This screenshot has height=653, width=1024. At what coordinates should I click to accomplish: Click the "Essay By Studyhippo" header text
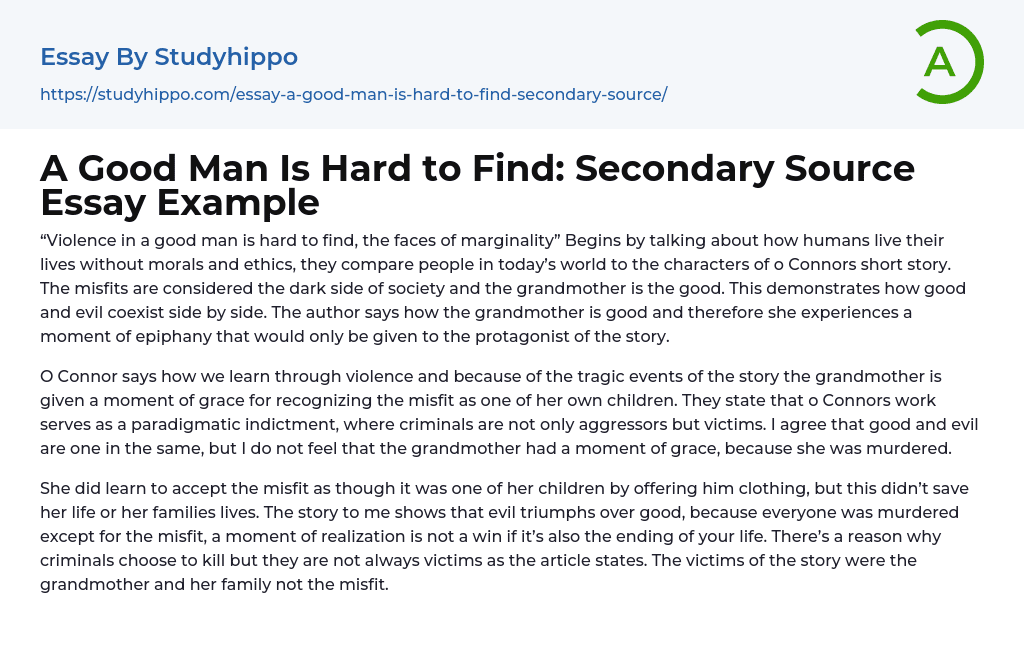point(169,57)
